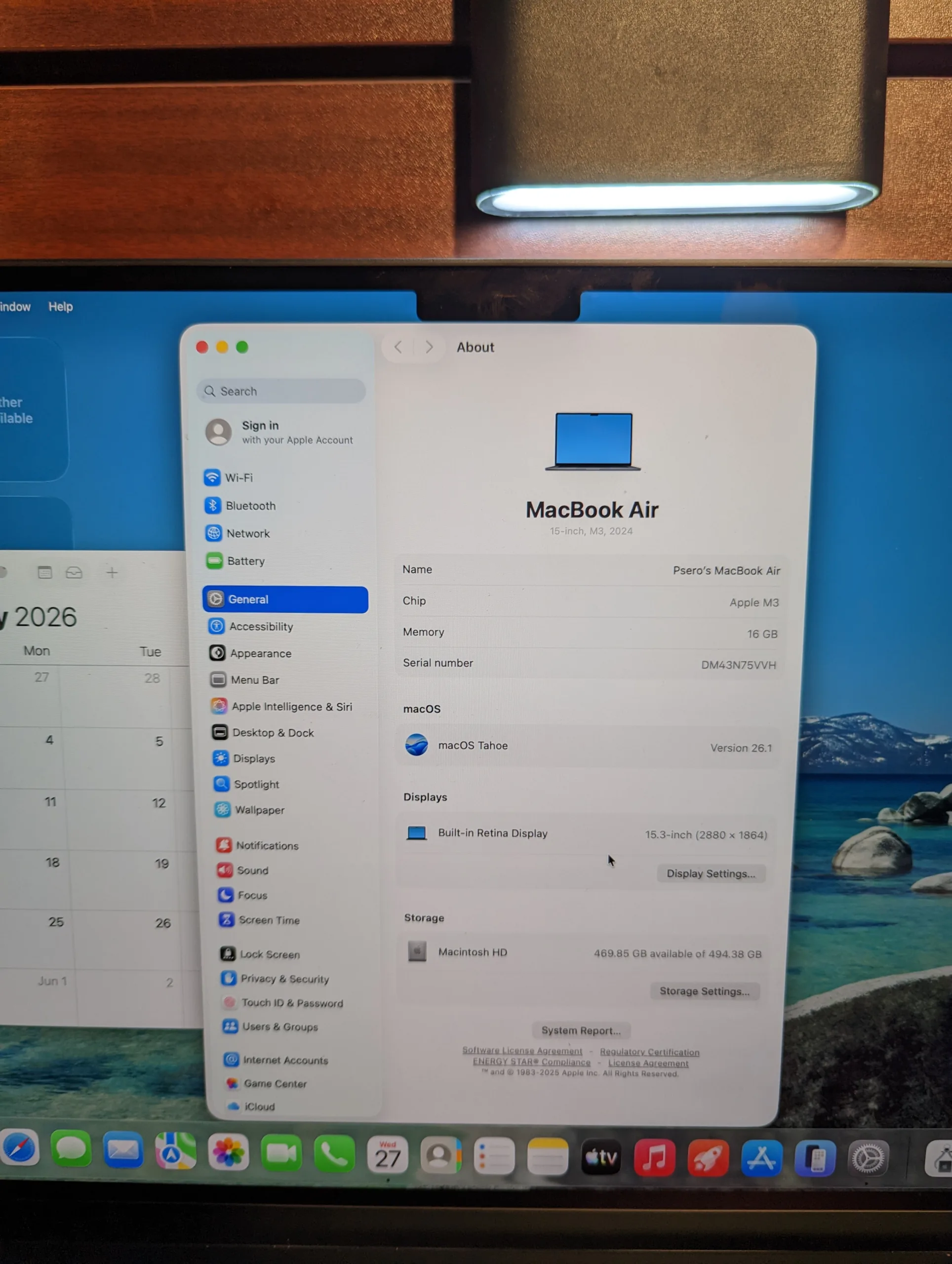Viewport: 952px width, 1264px height.
Task: Open Menu Bar settings
Action: (244, 680)
